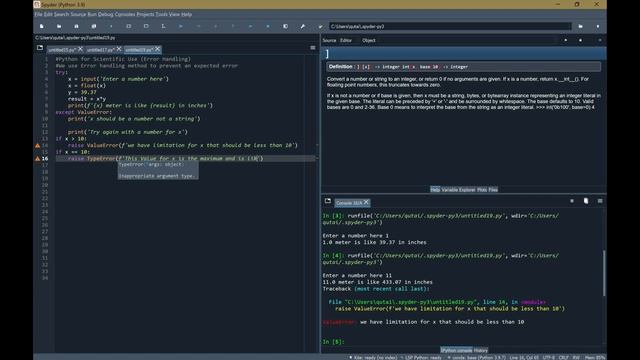The height and width of the screenshot is (360, 640).
Task: Open the Help pane Source dropdown
Action: (x=346, y=40)
